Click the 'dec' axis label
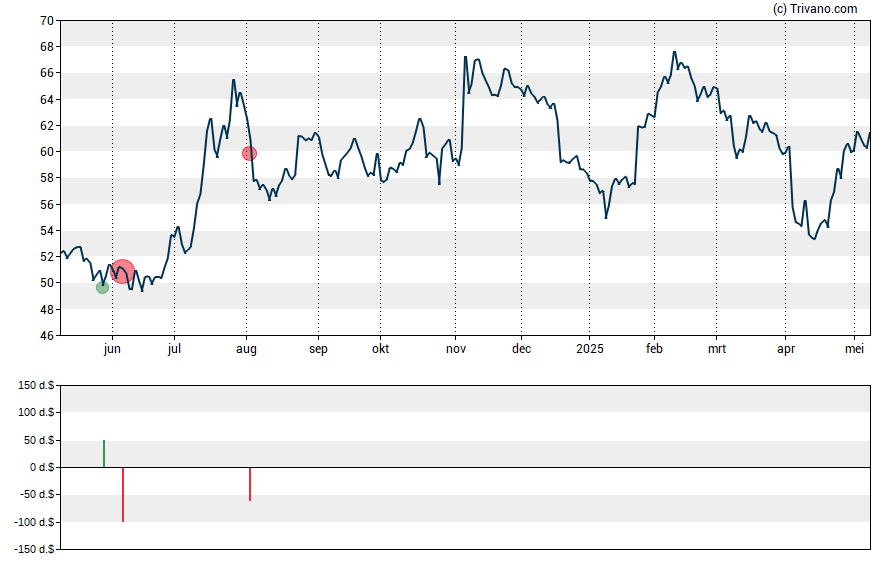The image size is (888, 565). click(522, 349)
